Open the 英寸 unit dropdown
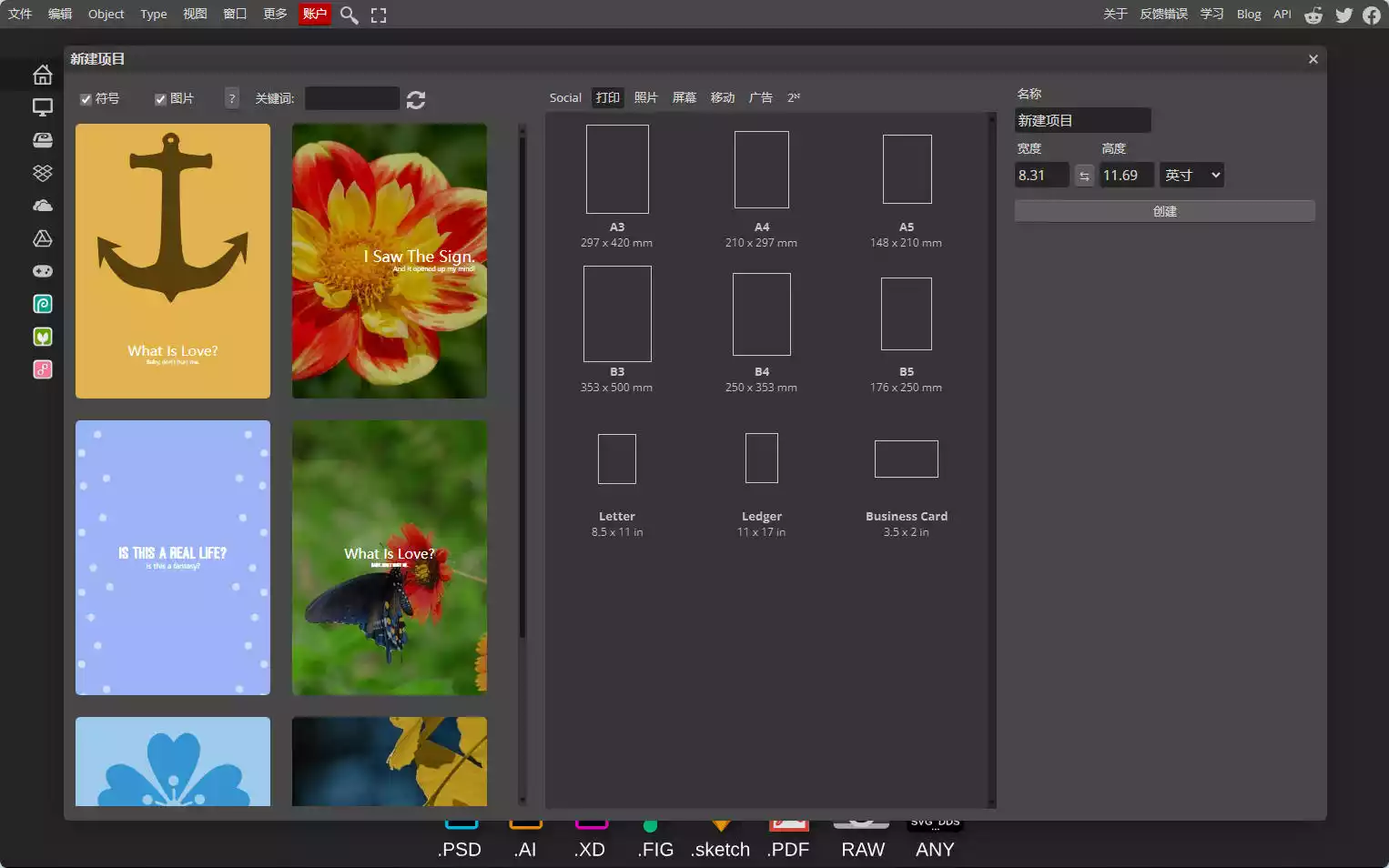This screenshot has height=868, width=1389. [1191, 175]
